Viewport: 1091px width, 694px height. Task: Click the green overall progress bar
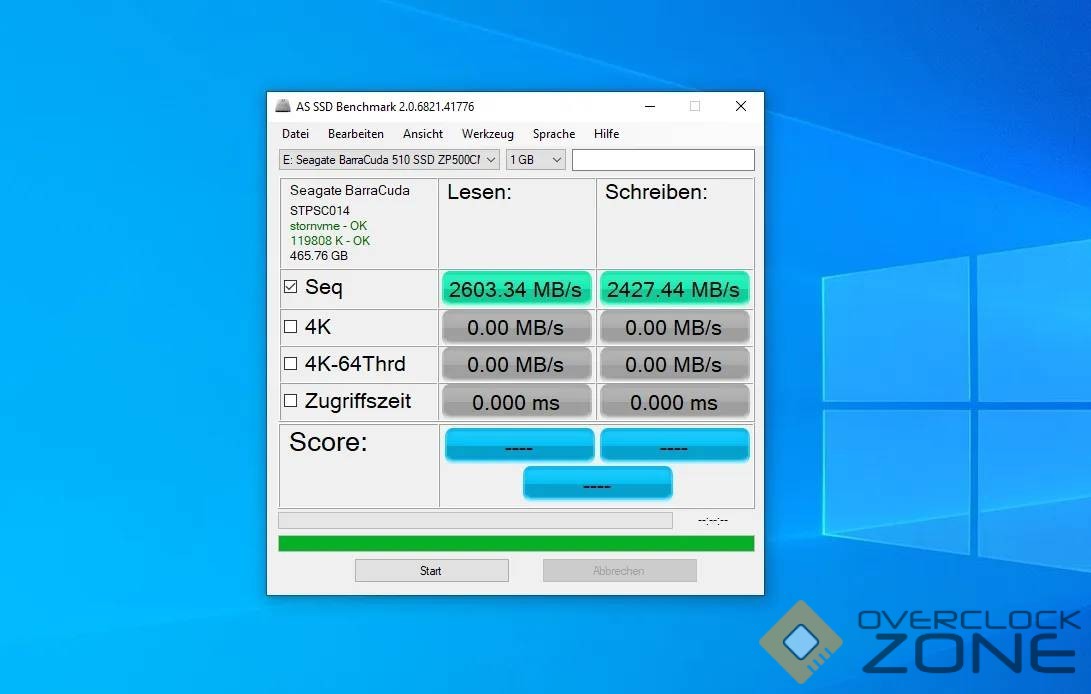[516, 543]
